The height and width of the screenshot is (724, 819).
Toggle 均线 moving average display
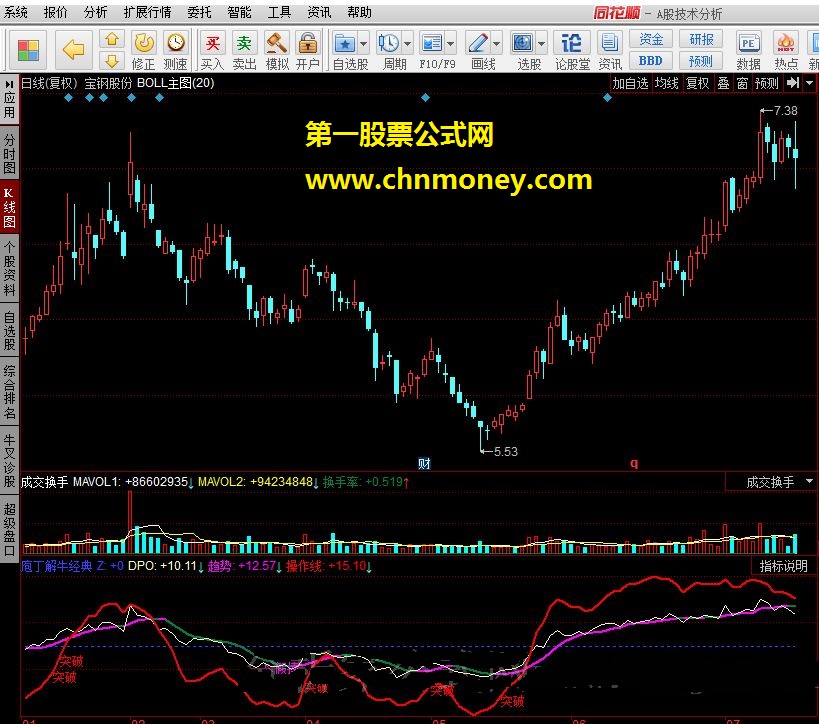666,83
